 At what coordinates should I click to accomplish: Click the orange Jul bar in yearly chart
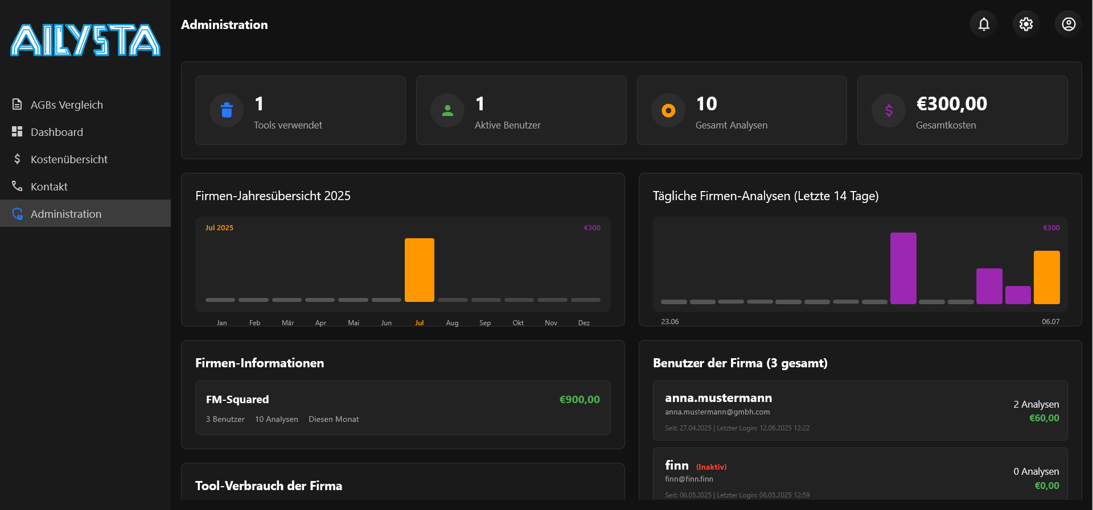tap(419, 270)
